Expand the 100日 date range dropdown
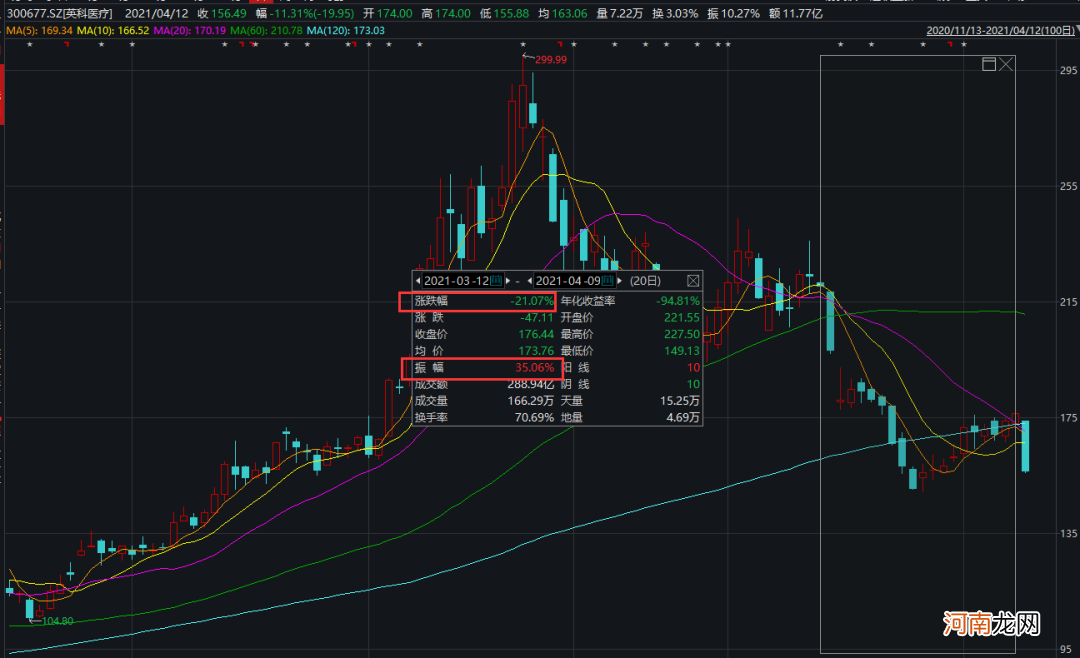 [x=1074, y=31]
